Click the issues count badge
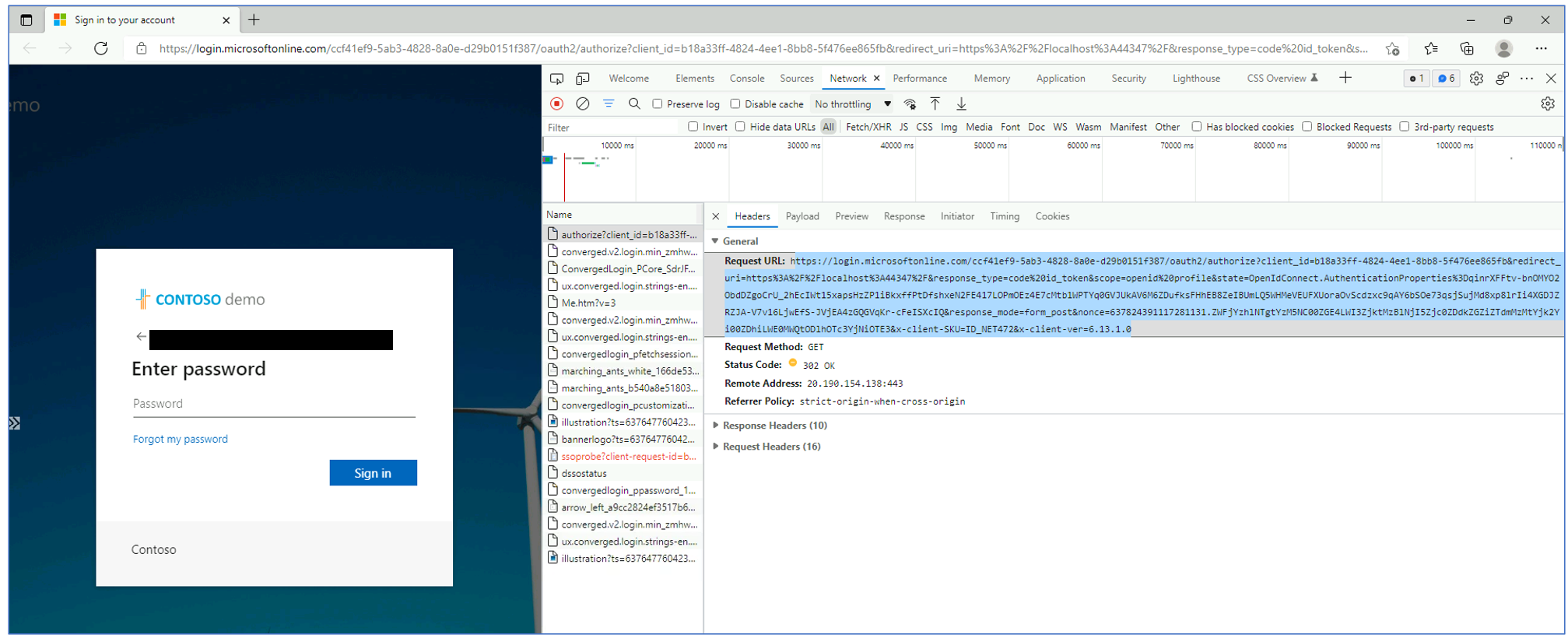Image resolution: width=1568 pixels, height=638 pixels. point(1446,79)
